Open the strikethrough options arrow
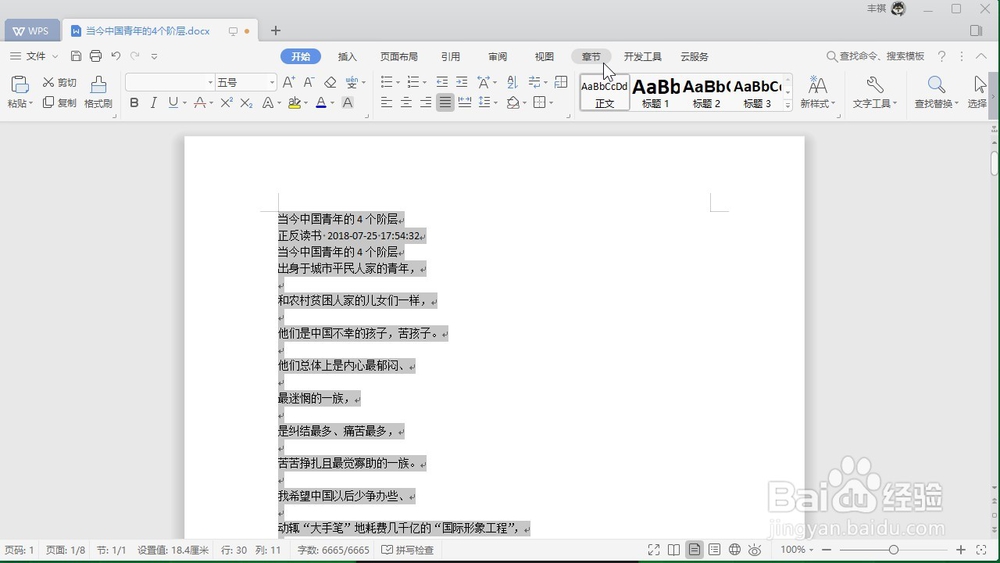Screen dimensions: 1000x563 211,103
